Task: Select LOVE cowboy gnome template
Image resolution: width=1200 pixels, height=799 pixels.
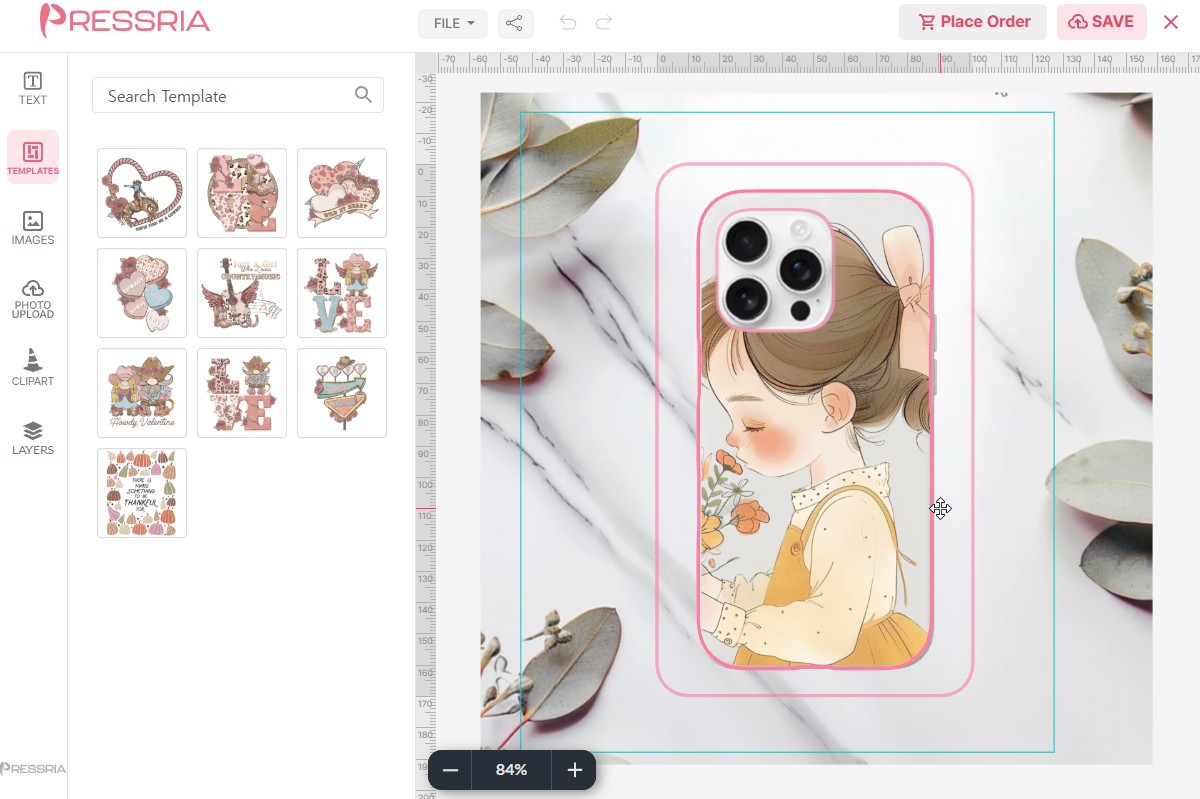Action: (x=242, y=393)
